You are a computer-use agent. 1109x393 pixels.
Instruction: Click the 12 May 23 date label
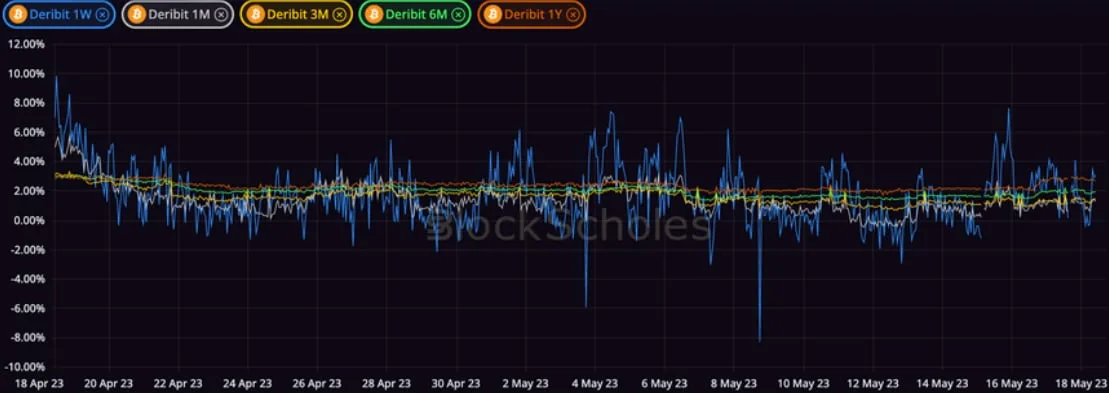coord(874,384)
